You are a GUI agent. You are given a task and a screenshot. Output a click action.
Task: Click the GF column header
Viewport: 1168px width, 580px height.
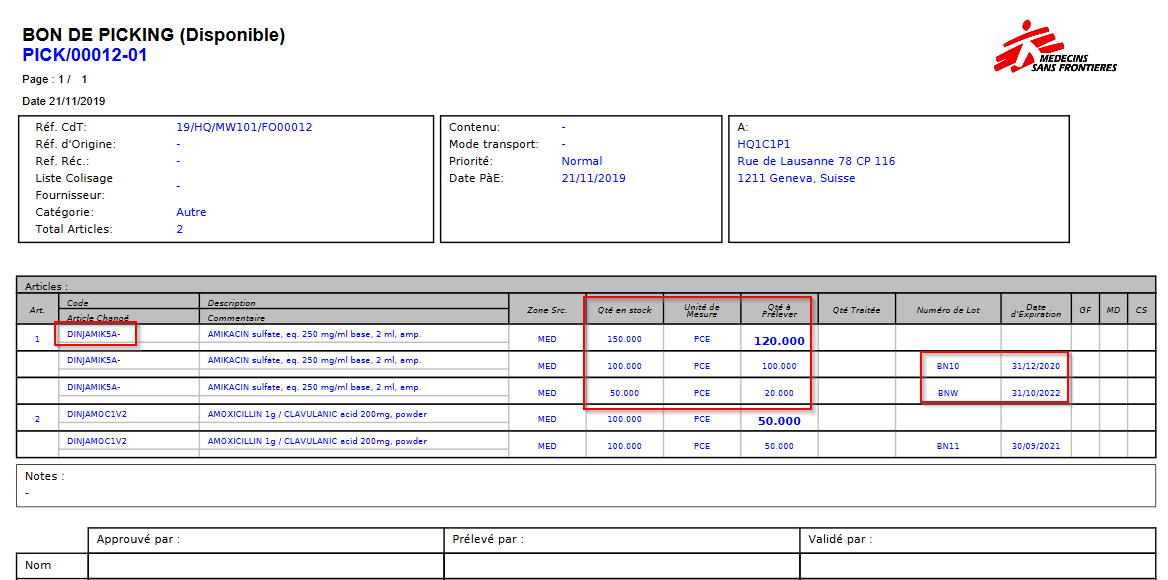point(1085,310)
